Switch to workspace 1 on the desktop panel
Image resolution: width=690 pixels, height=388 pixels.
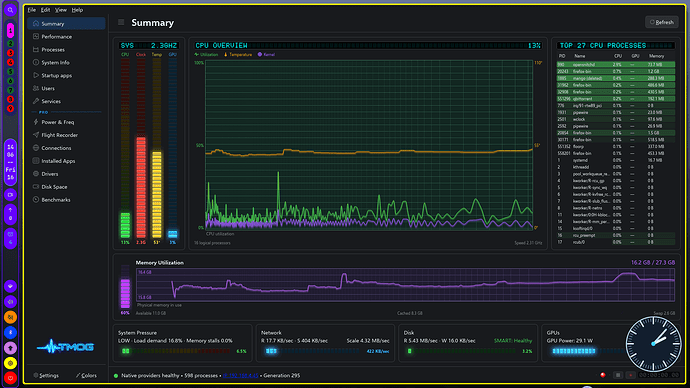[10, 31]
